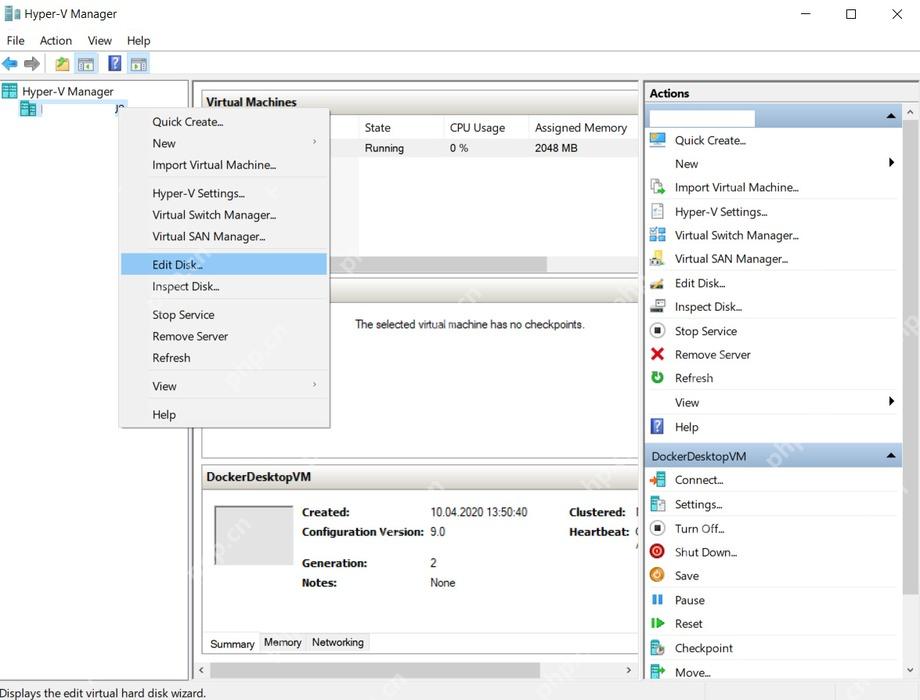
Task: Click the orange Save icon under DockerDesktopVM
Action: point(658,575)
